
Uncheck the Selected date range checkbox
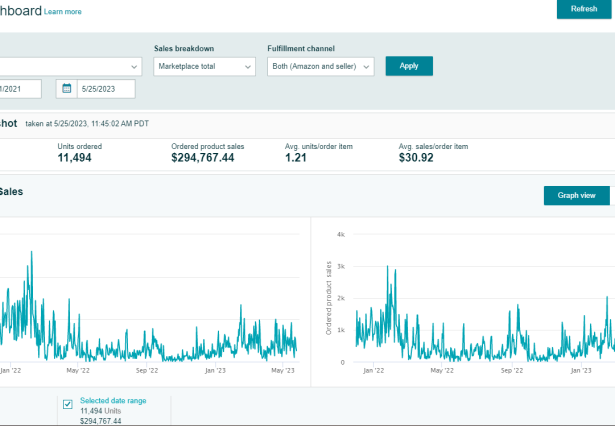(68, 404)
